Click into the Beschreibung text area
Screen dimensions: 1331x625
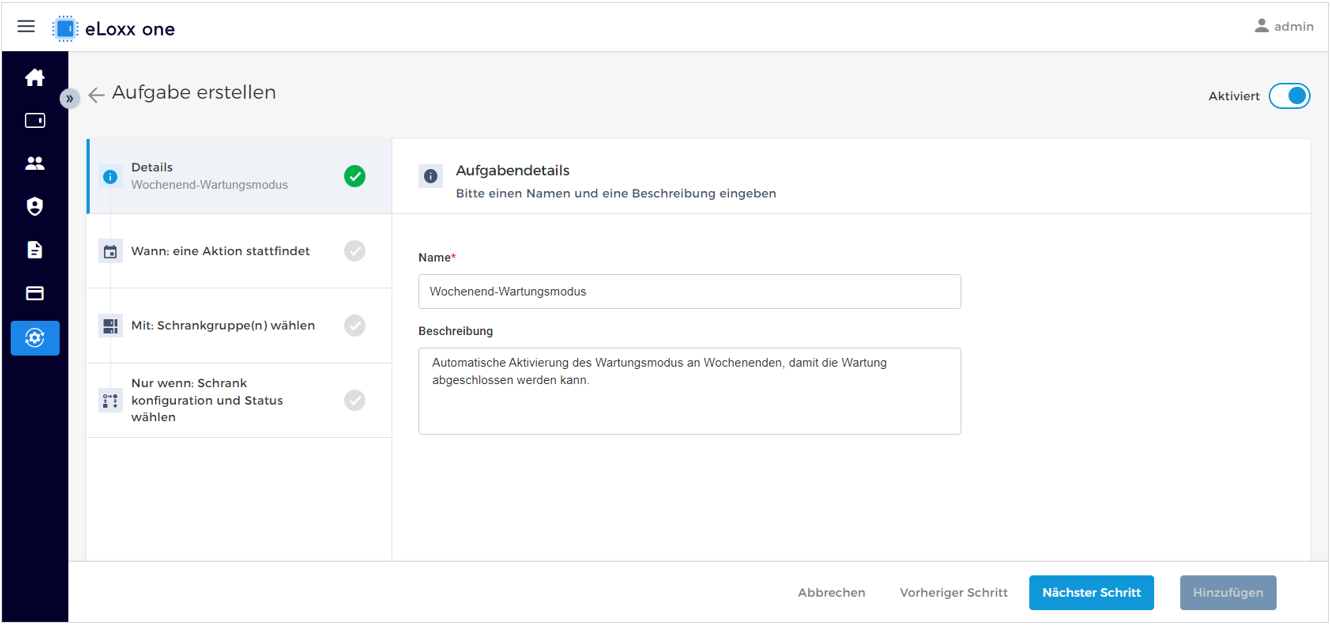click(689, 391)
